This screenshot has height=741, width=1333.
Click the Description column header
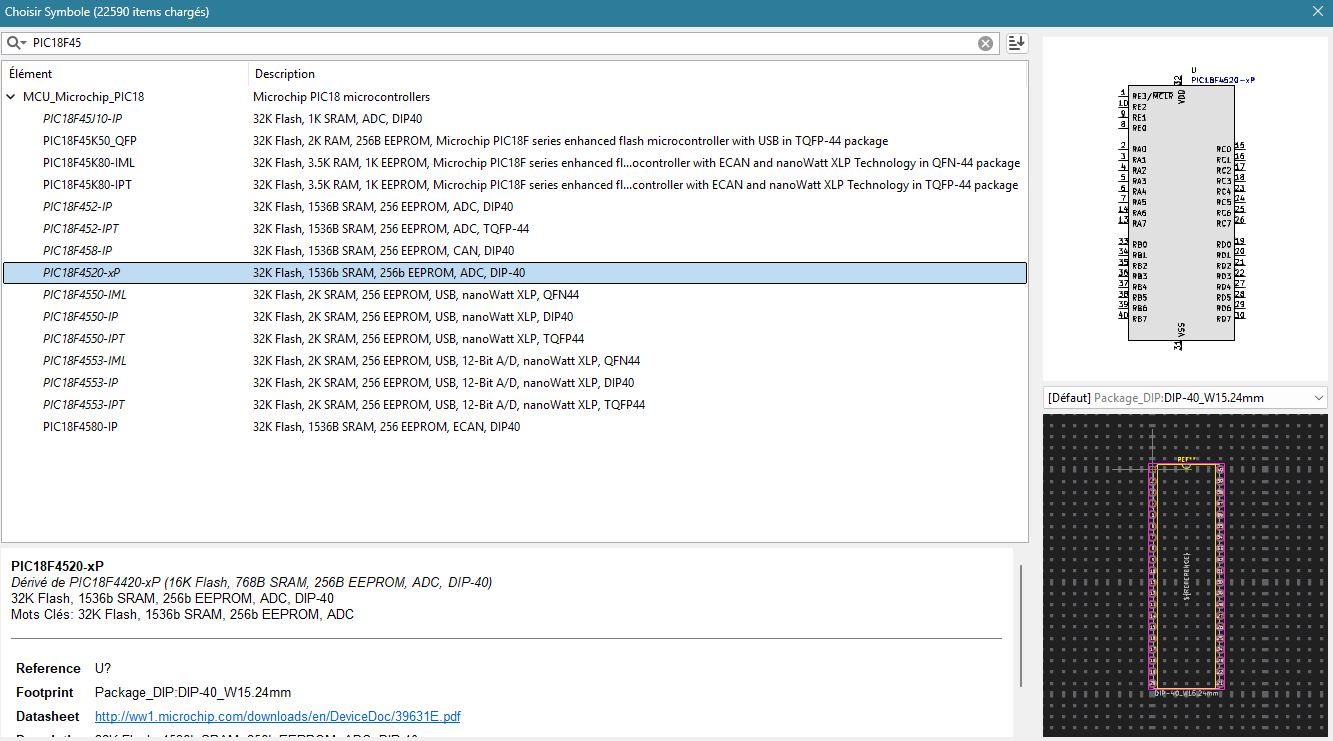point(638,74)
